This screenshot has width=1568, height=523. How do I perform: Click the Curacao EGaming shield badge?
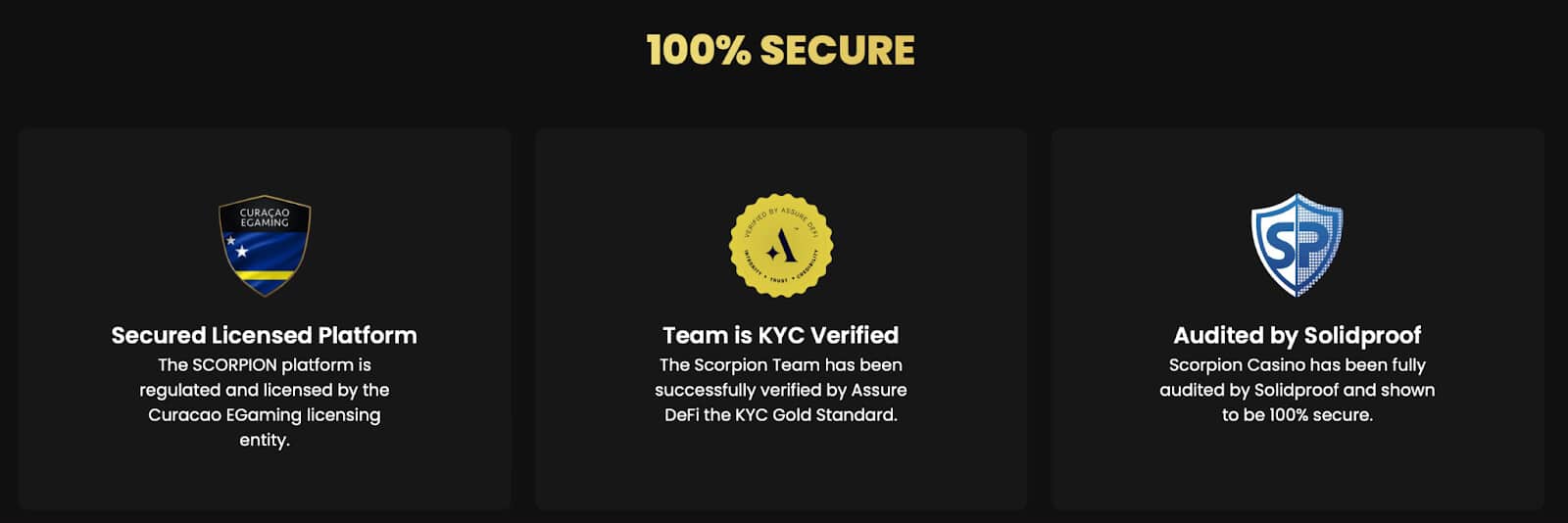pyautogui.click(x=264, y=245)
